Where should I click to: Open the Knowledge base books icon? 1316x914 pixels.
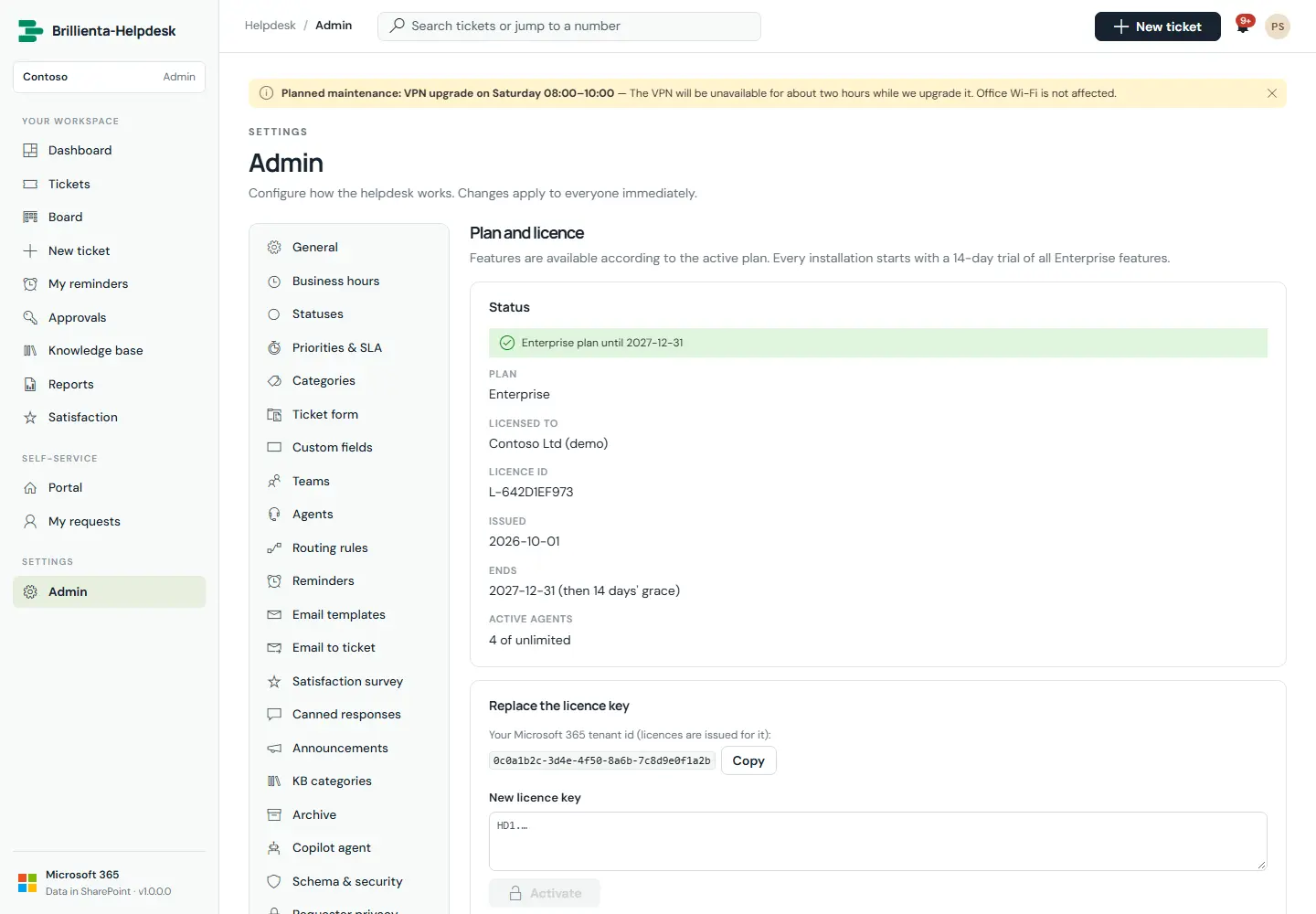(x=30, y=350)
